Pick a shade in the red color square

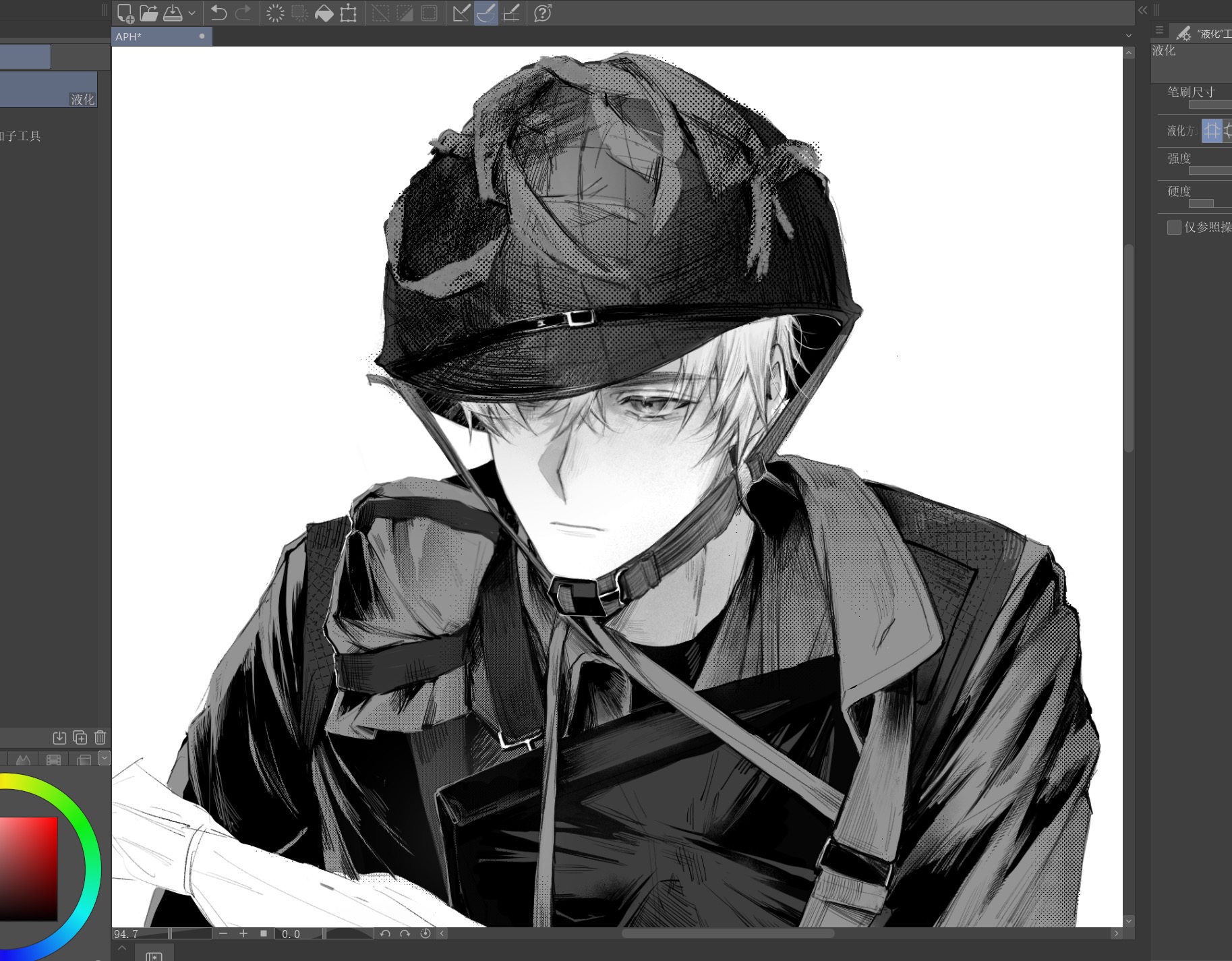(28, 869)
